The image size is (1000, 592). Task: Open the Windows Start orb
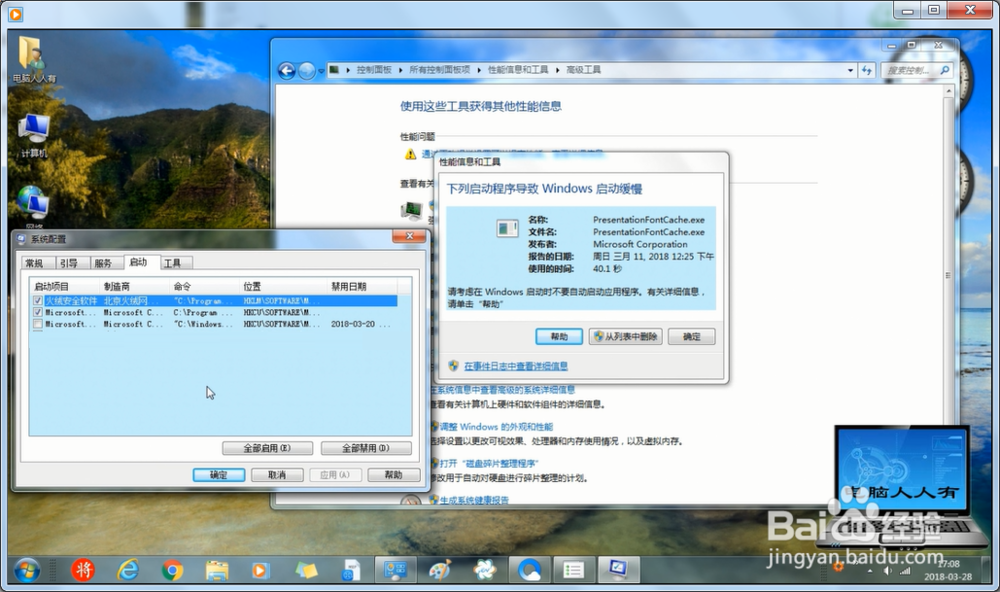coord(26,570)
